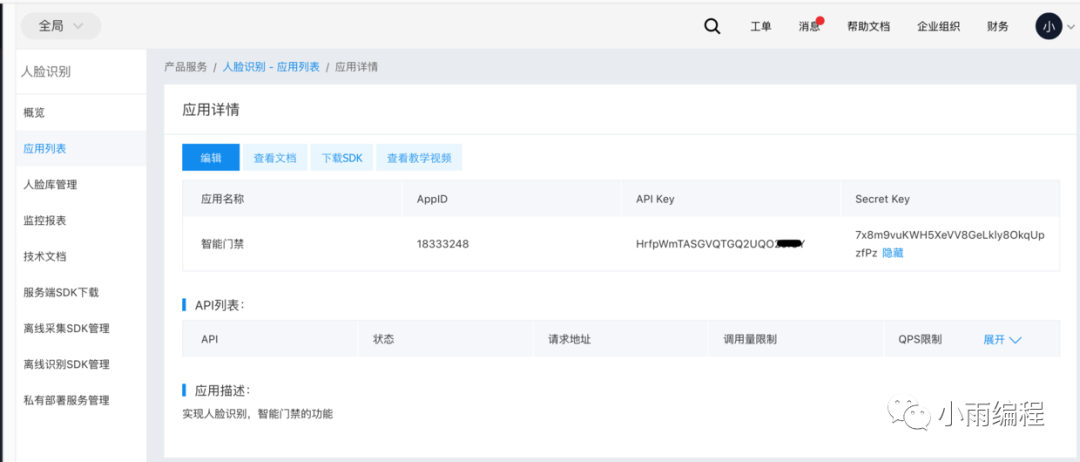This screenshot has width=1080, height=462.
Task: Click the 产品服务 breadcrumb
Action: click(x=185, y=67)
